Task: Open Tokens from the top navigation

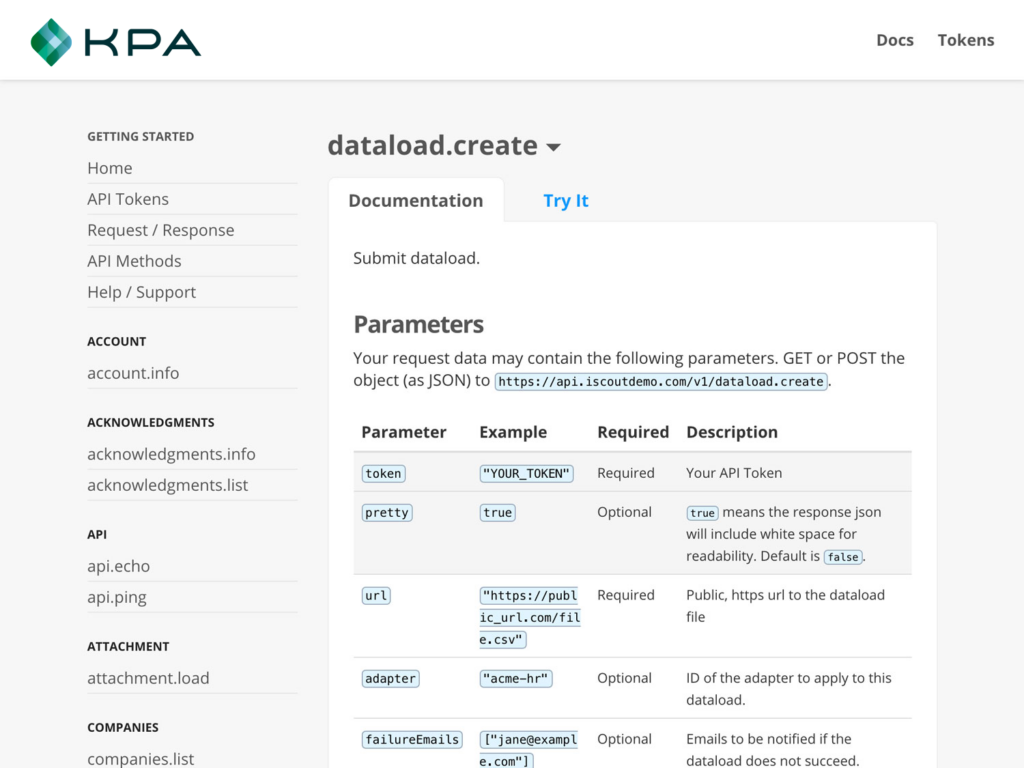Action: click(965, 40)
